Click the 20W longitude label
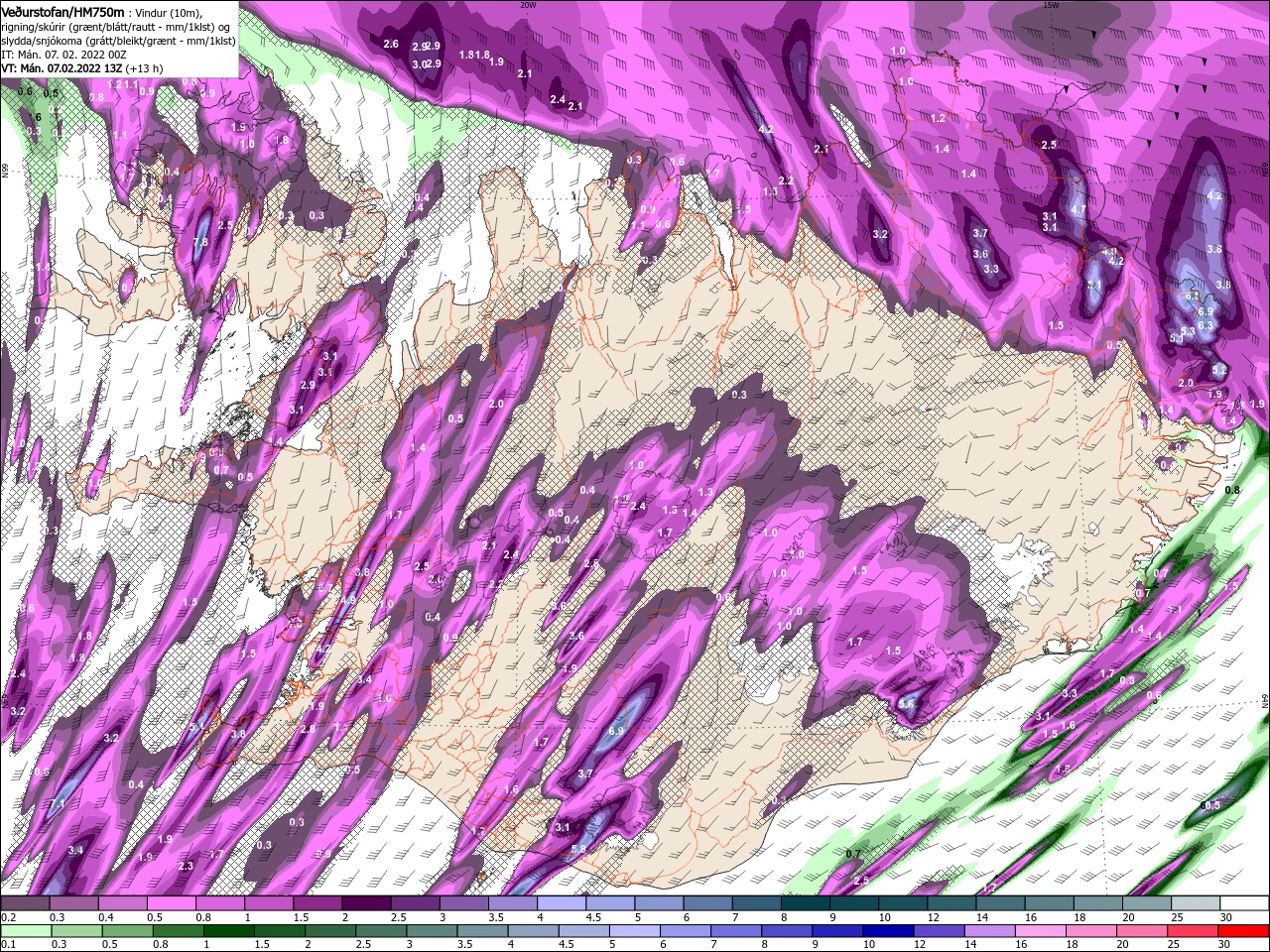The height and width of the screenshot is (952, 1270). [528, 5]
